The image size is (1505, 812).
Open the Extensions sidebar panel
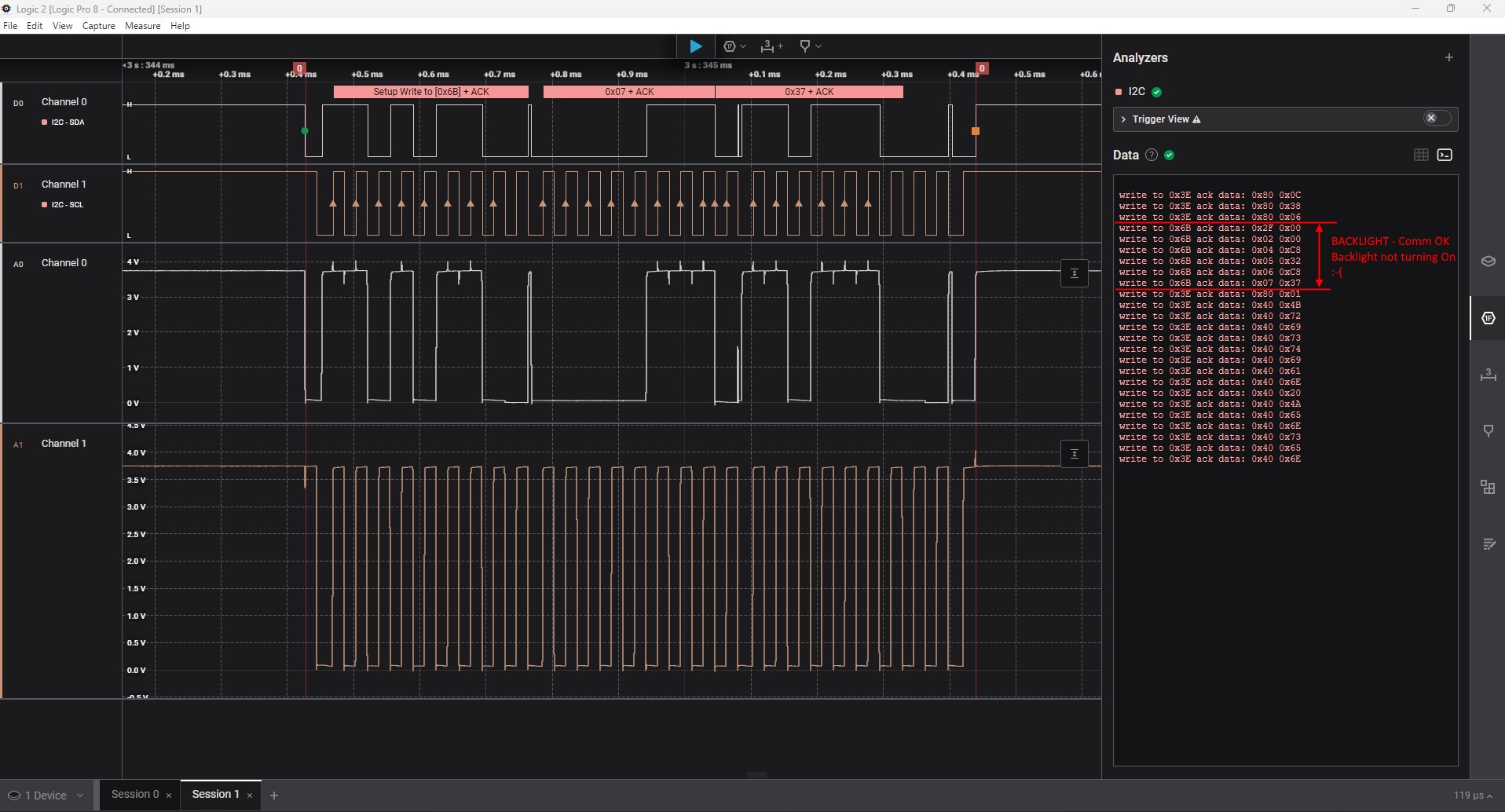[1488, 488]
